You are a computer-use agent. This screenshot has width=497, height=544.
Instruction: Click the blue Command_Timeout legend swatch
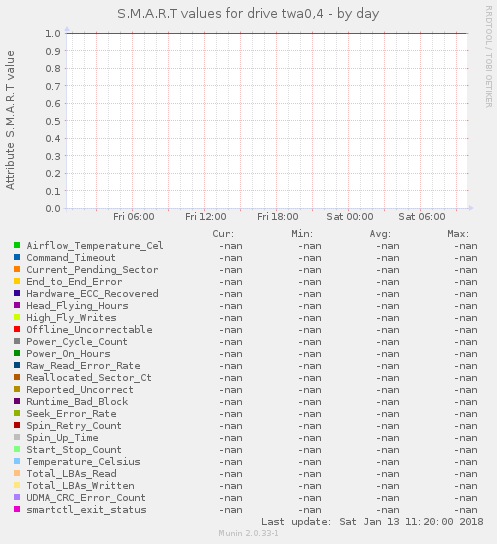(x=17, y=257)
